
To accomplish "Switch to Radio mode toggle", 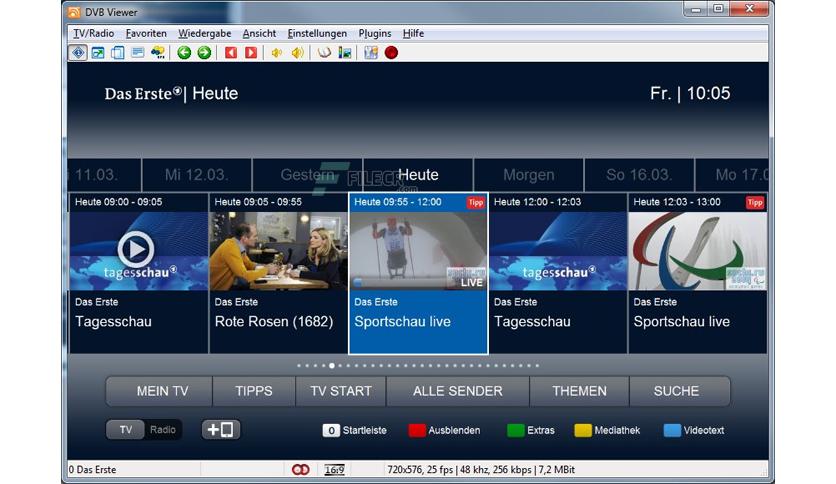I will click(163, 430).
